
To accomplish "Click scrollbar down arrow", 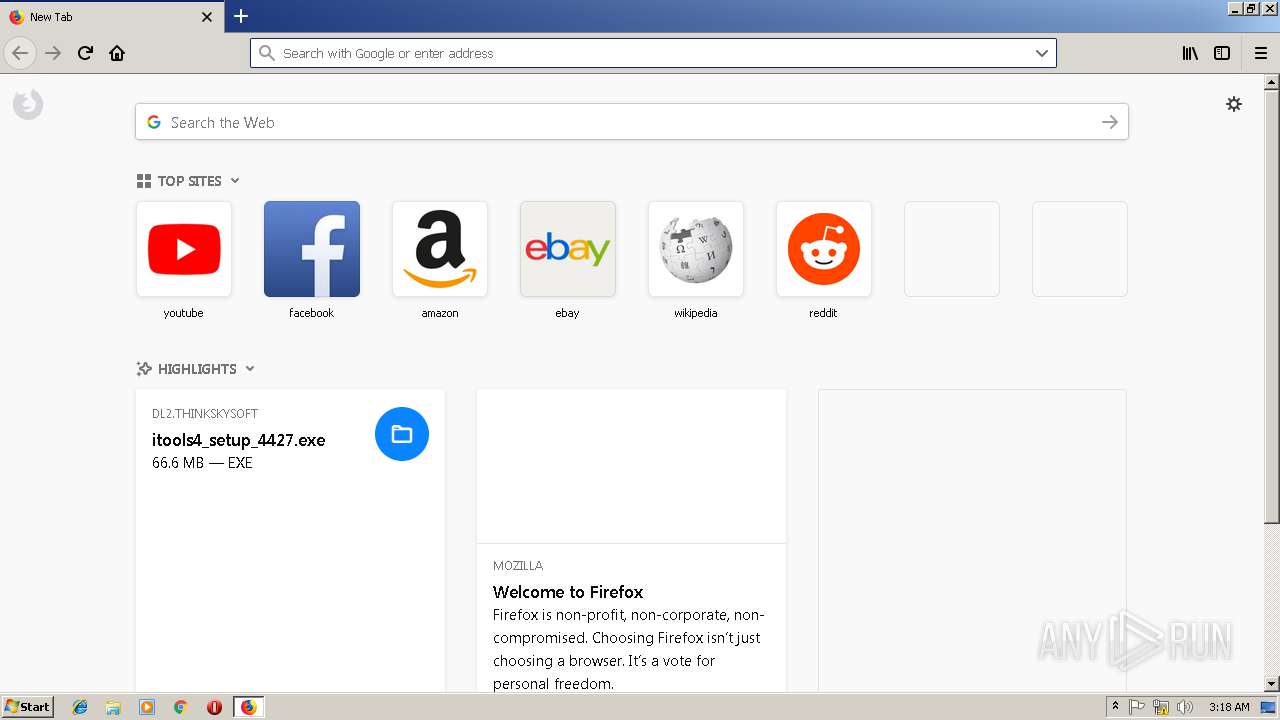I will click(1272, 684).
